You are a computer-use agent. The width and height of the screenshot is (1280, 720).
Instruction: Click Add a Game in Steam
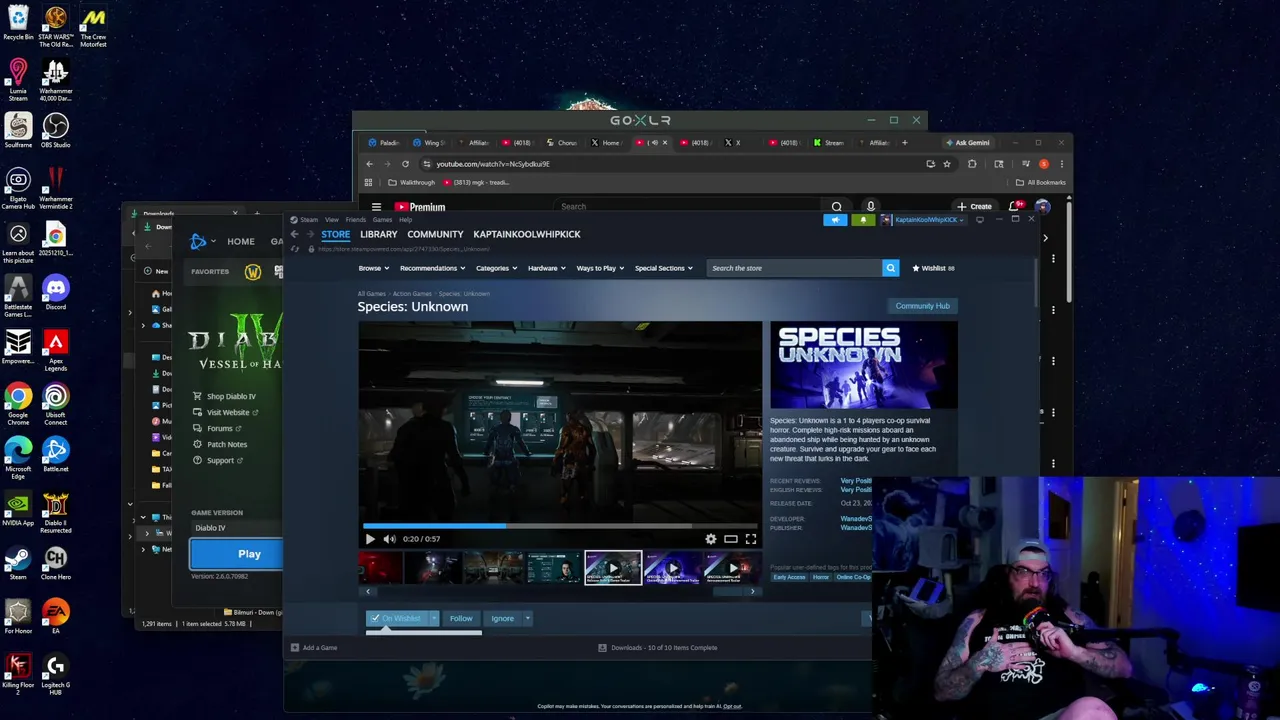[x=314, y=648]
